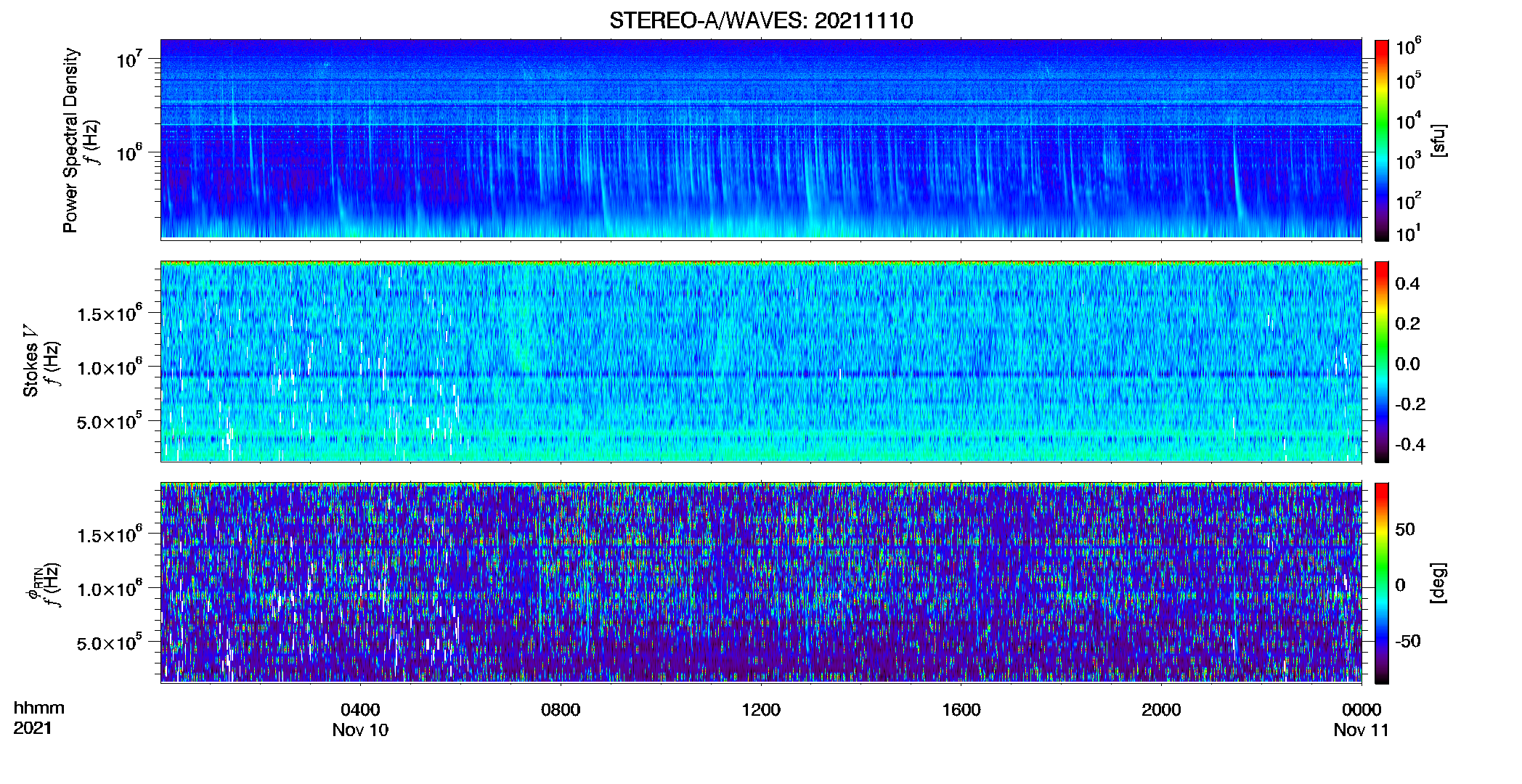Viewport: 1522px width, 784px height.
Task: Click the 0400 time axis label
Action: (x=360, y=710)
